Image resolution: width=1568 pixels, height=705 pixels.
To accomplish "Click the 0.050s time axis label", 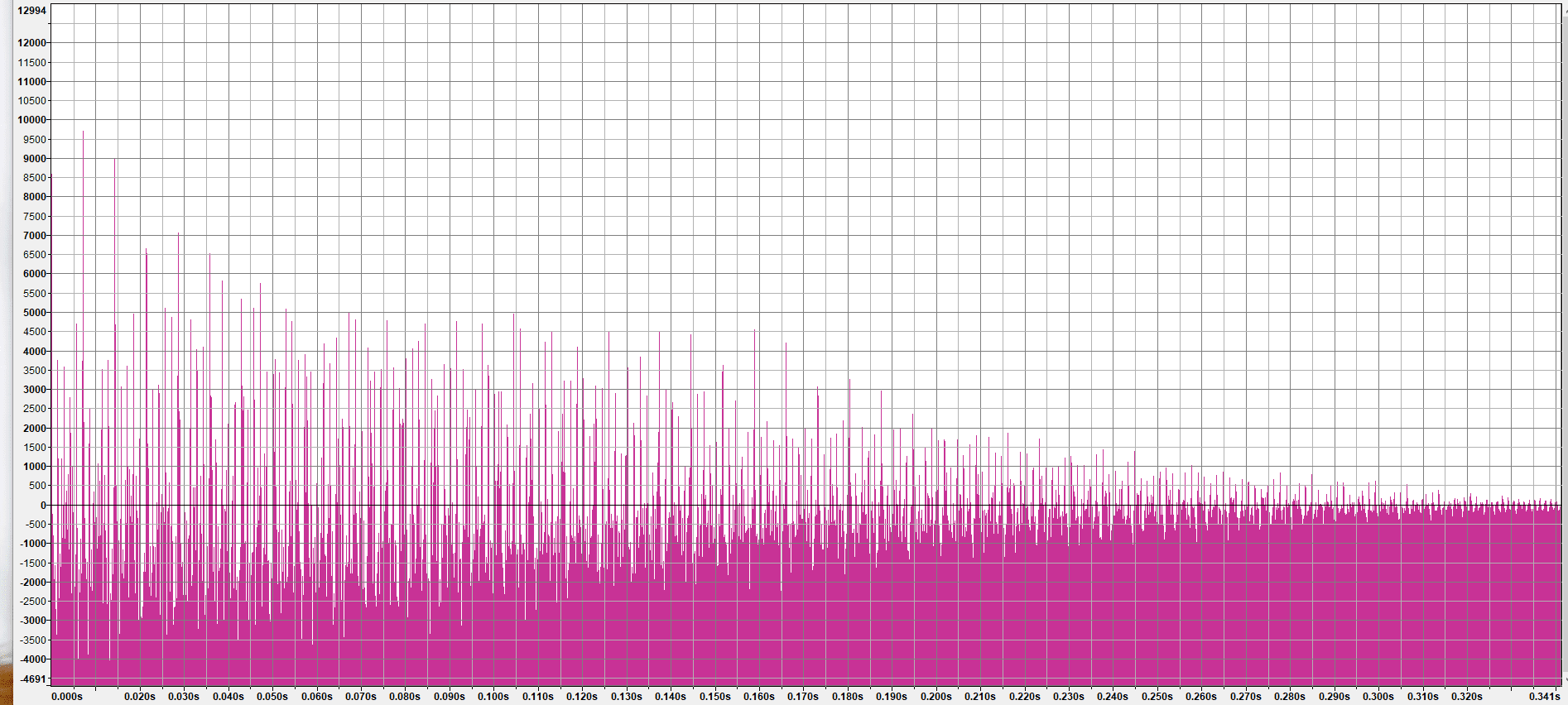I will [x=272, y=697].
